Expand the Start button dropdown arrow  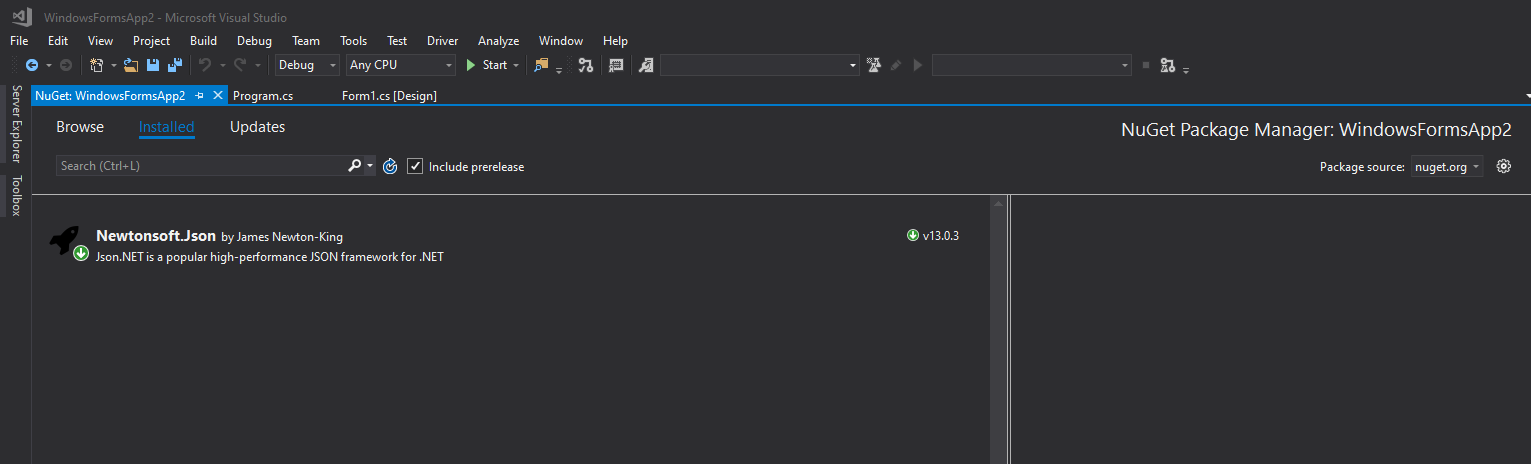tap(516, 65)
